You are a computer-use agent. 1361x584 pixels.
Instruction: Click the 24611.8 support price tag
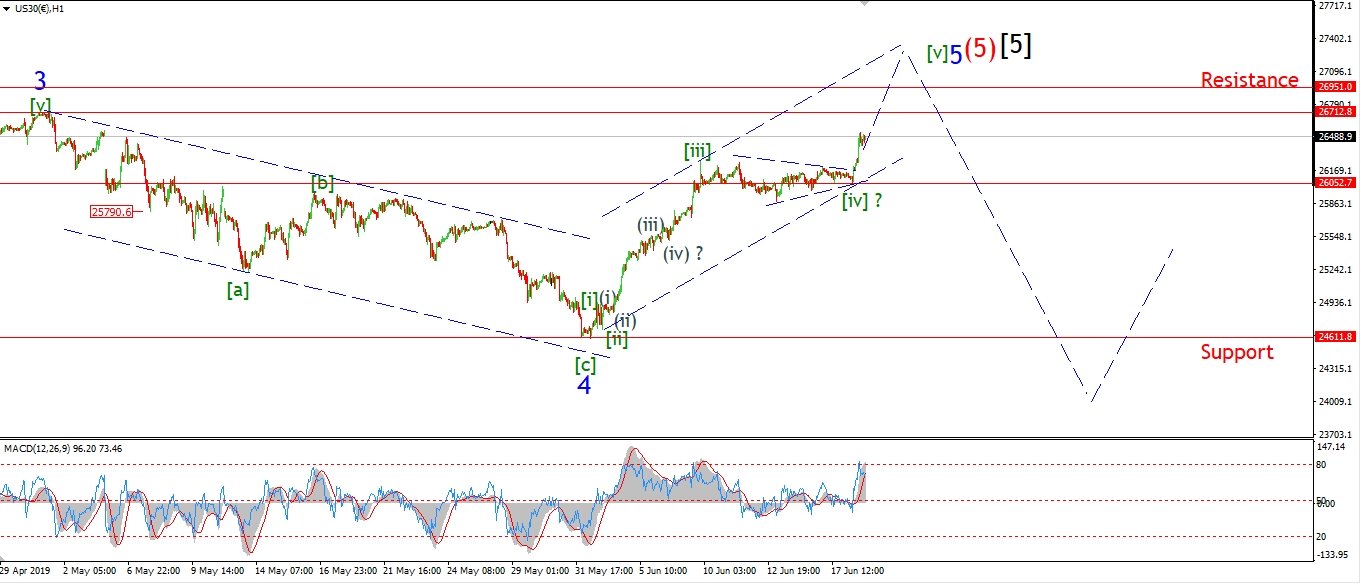[1335, 338]
